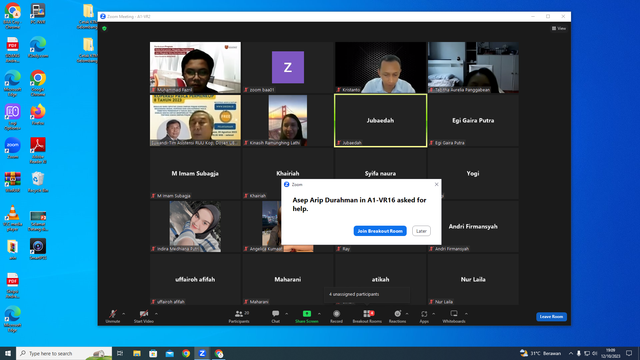Select Tabitha Aurelia Panggabean video tile
The image size is (640, 360).
(x=473, y=67)
